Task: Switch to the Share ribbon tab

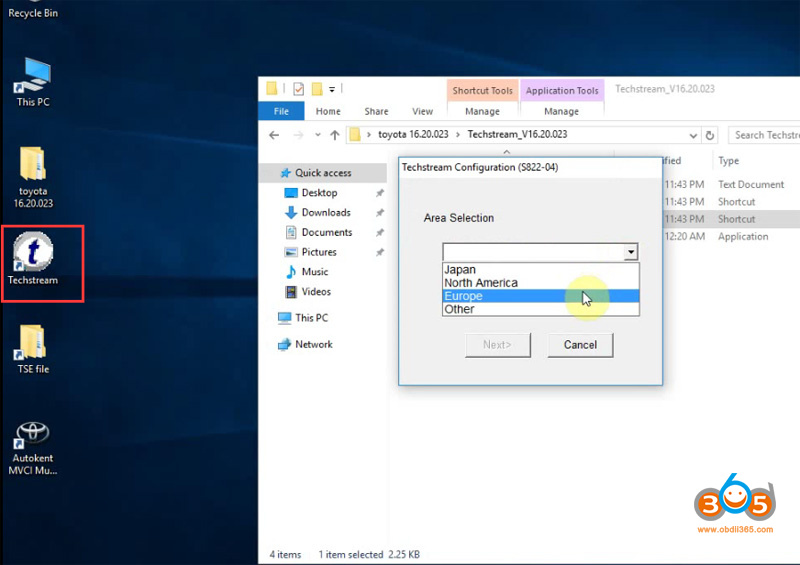Action: (376, 111)
